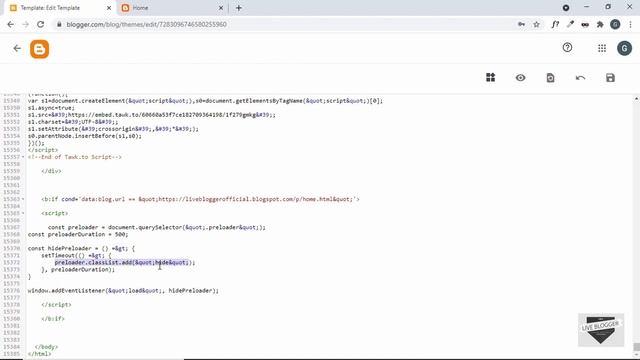
Task: Open the f? extension icon
Action: pyautogui.click(x=555, y=24)
